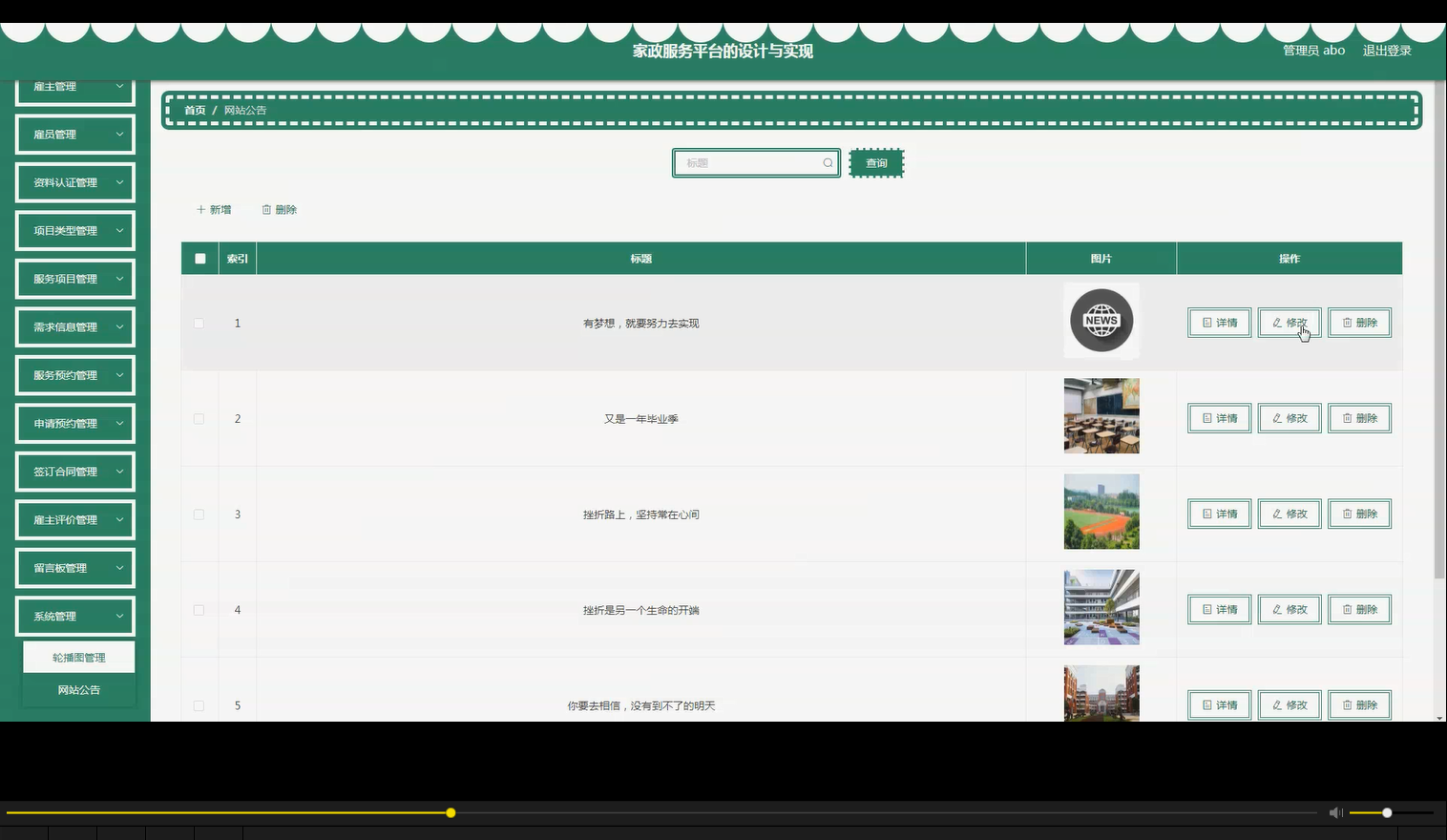1447x840 pixels.
Task: Open 详情 for row 挫折是另一个生命的开端
Action: [x=1219, y=609]
